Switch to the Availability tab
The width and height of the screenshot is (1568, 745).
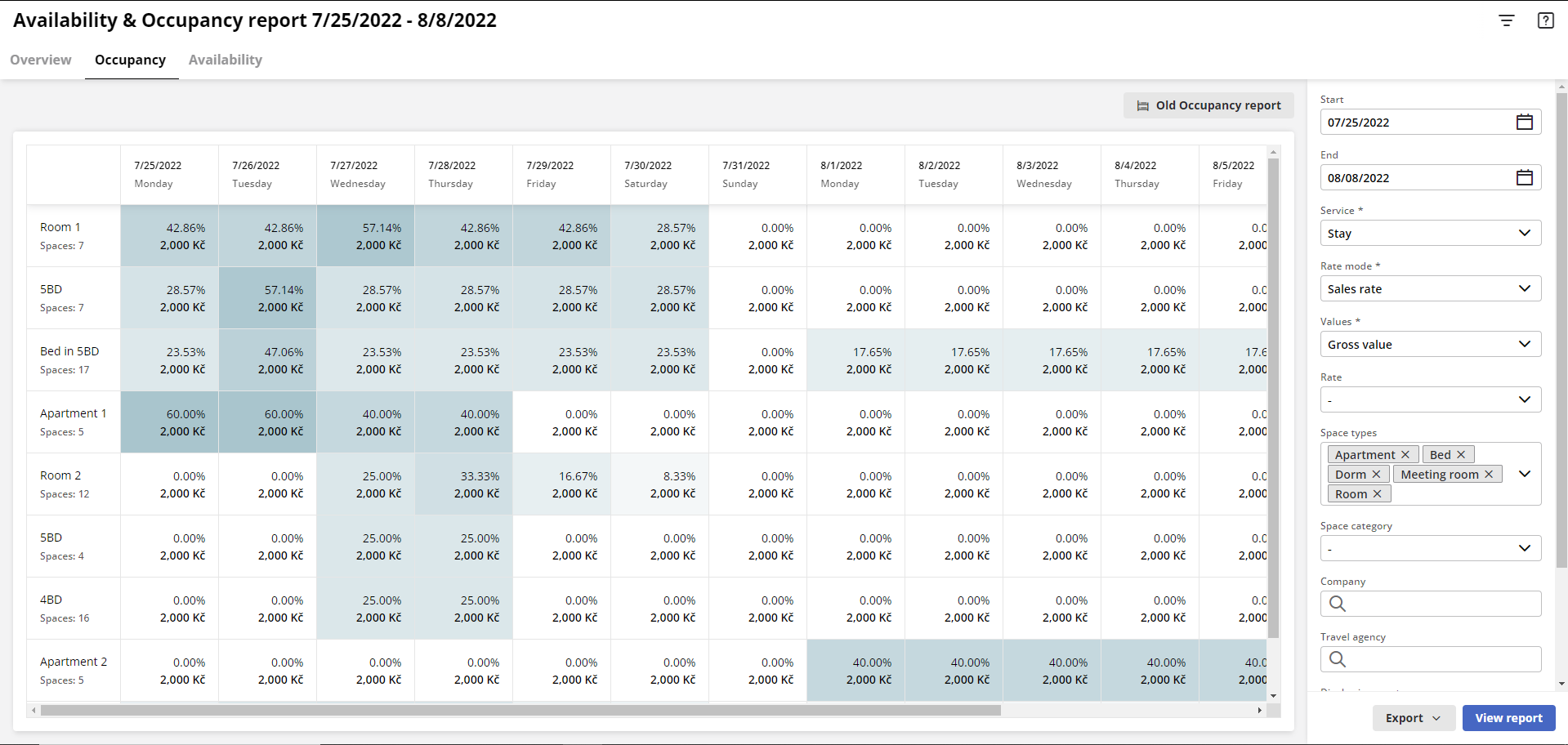click(225, 60)
